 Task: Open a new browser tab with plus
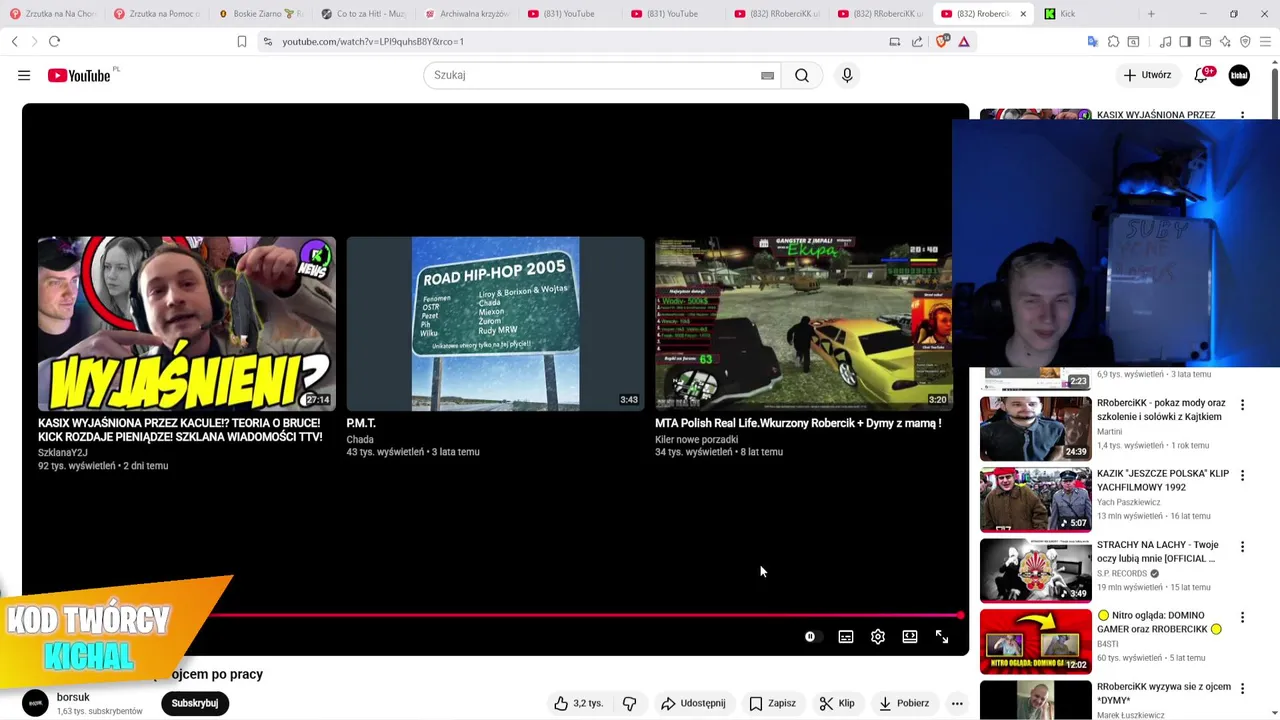tap(1151, 14)
